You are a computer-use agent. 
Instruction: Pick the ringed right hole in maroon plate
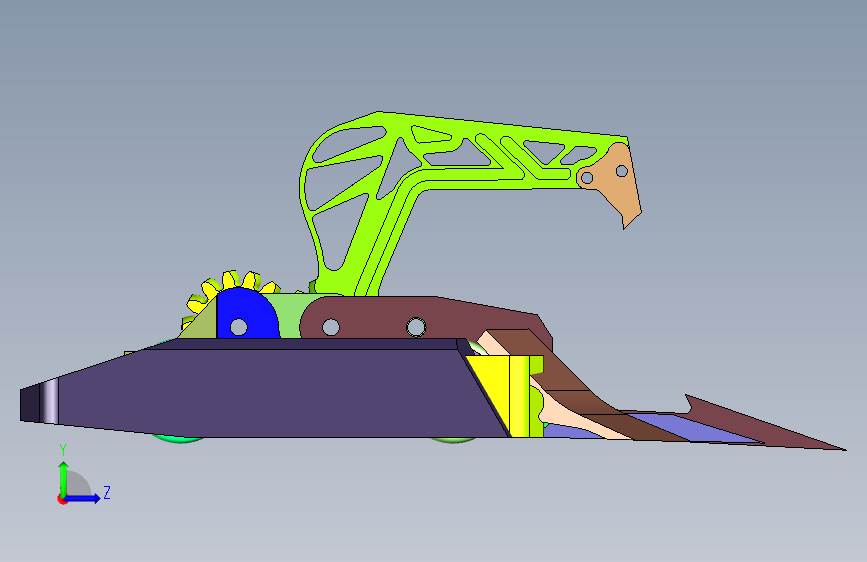tap(416, 327)
